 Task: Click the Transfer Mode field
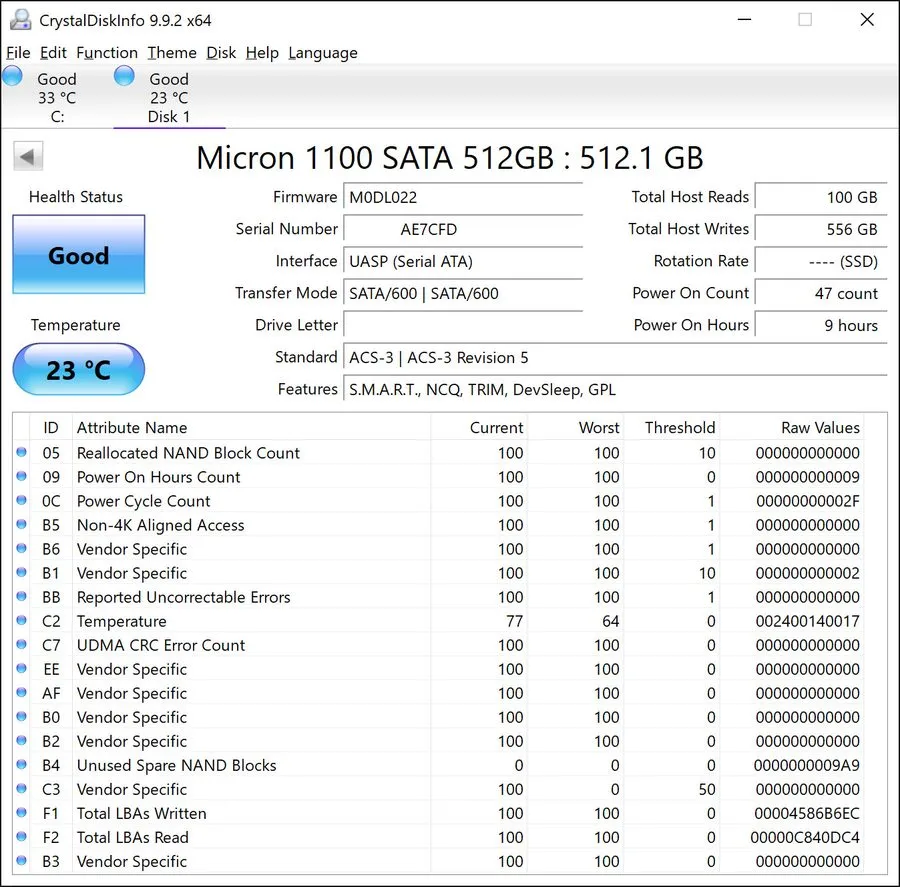tap(463, 293)
